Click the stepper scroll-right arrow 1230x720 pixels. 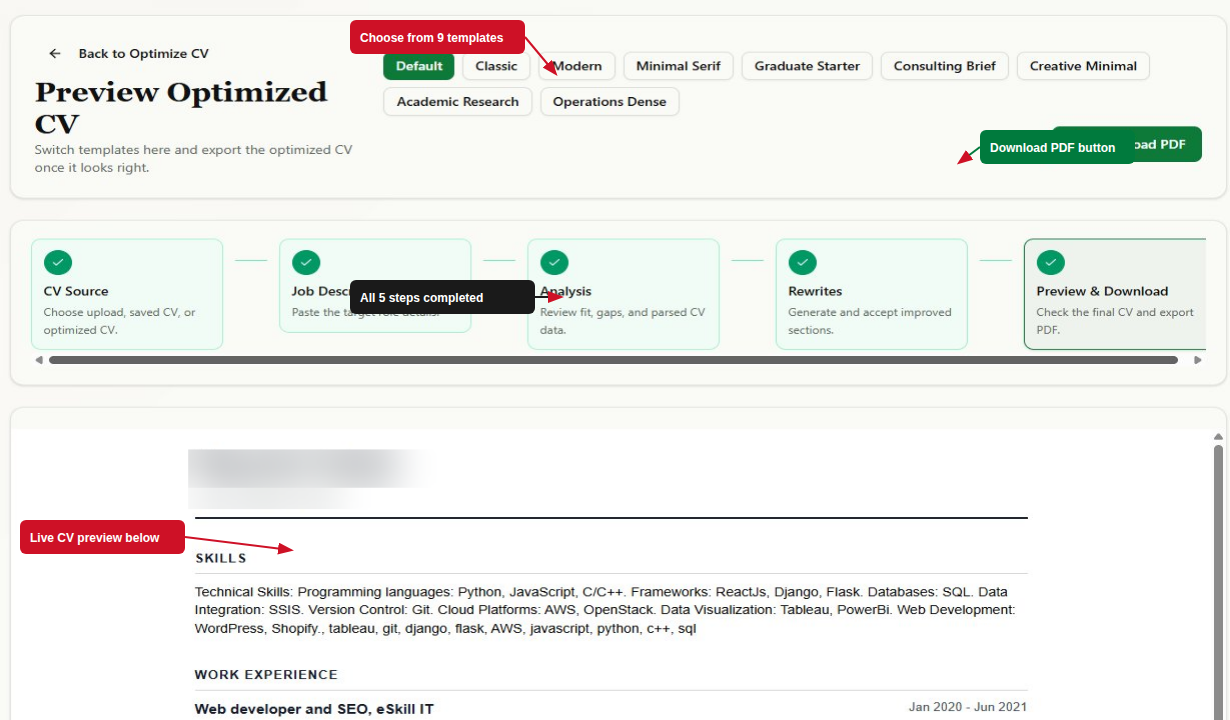click(x=1198, y=360)
